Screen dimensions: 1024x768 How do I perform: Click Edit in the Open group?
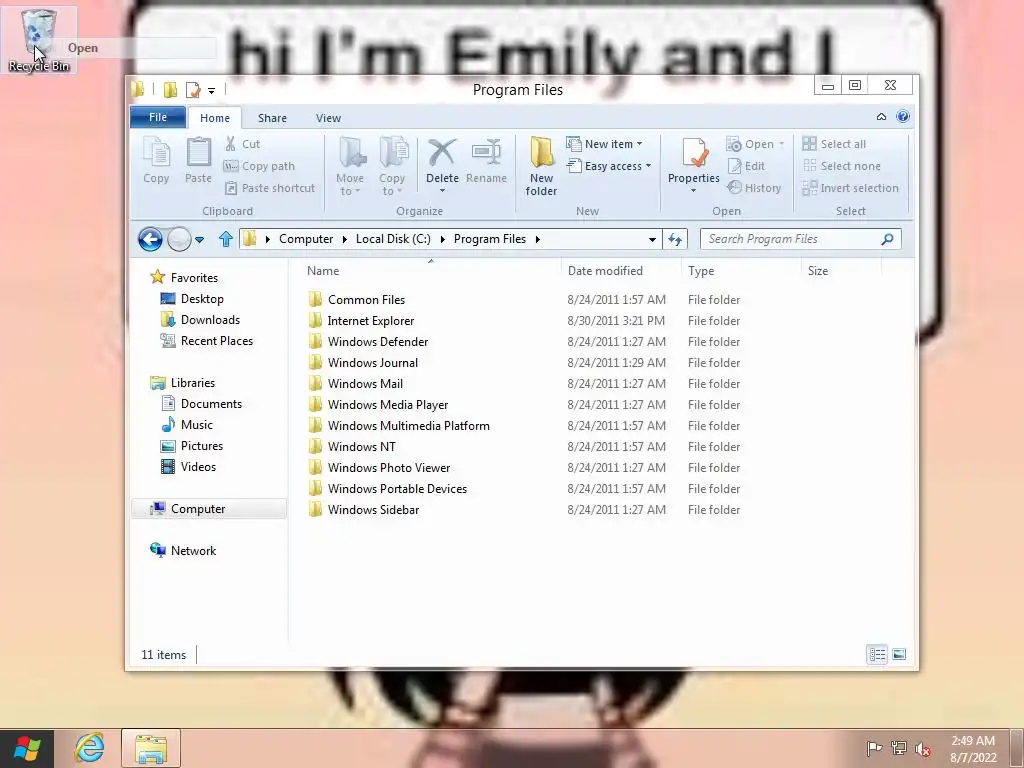click(746, 166)
